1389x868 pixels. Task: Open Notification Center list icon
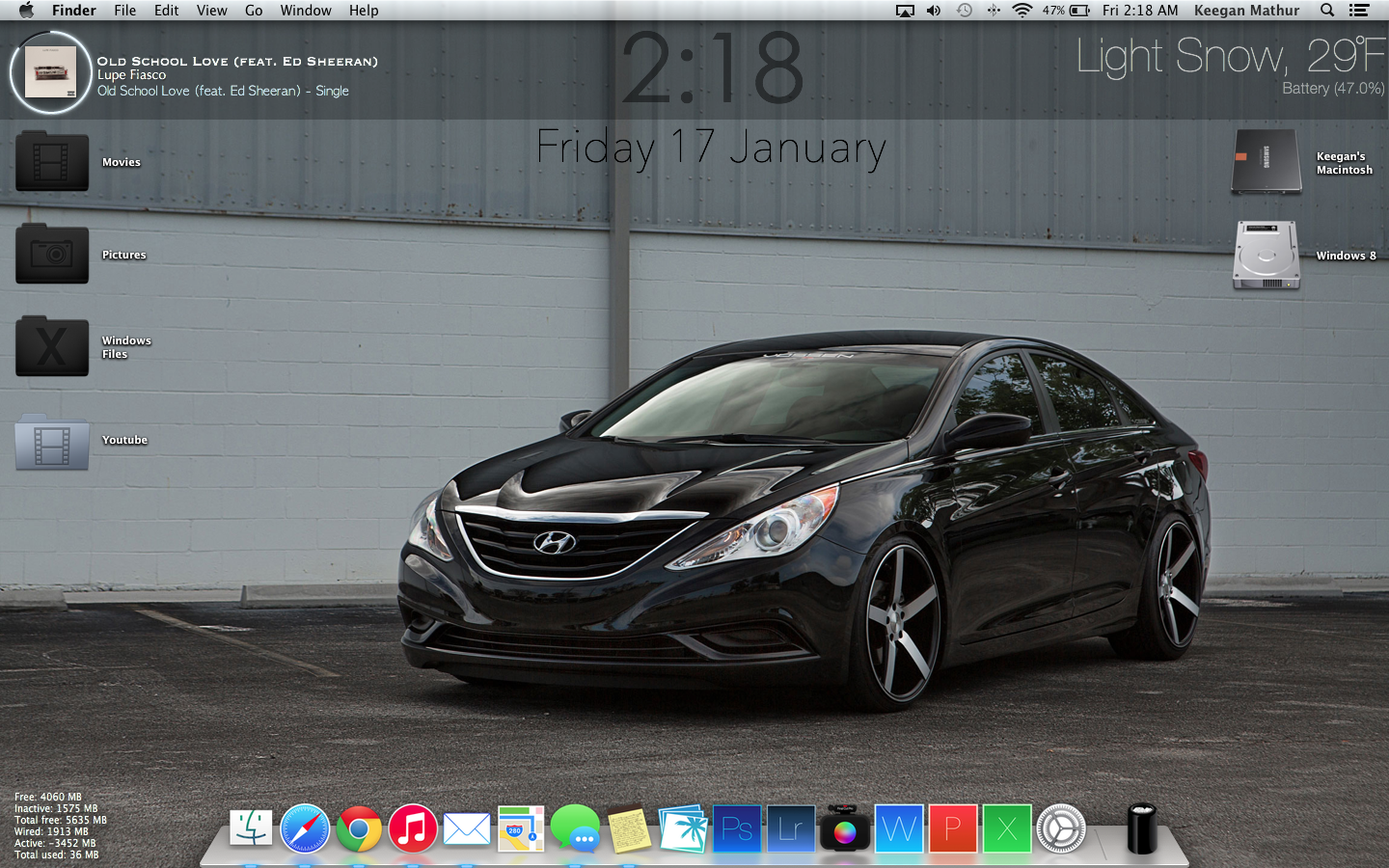[1359, 11]
